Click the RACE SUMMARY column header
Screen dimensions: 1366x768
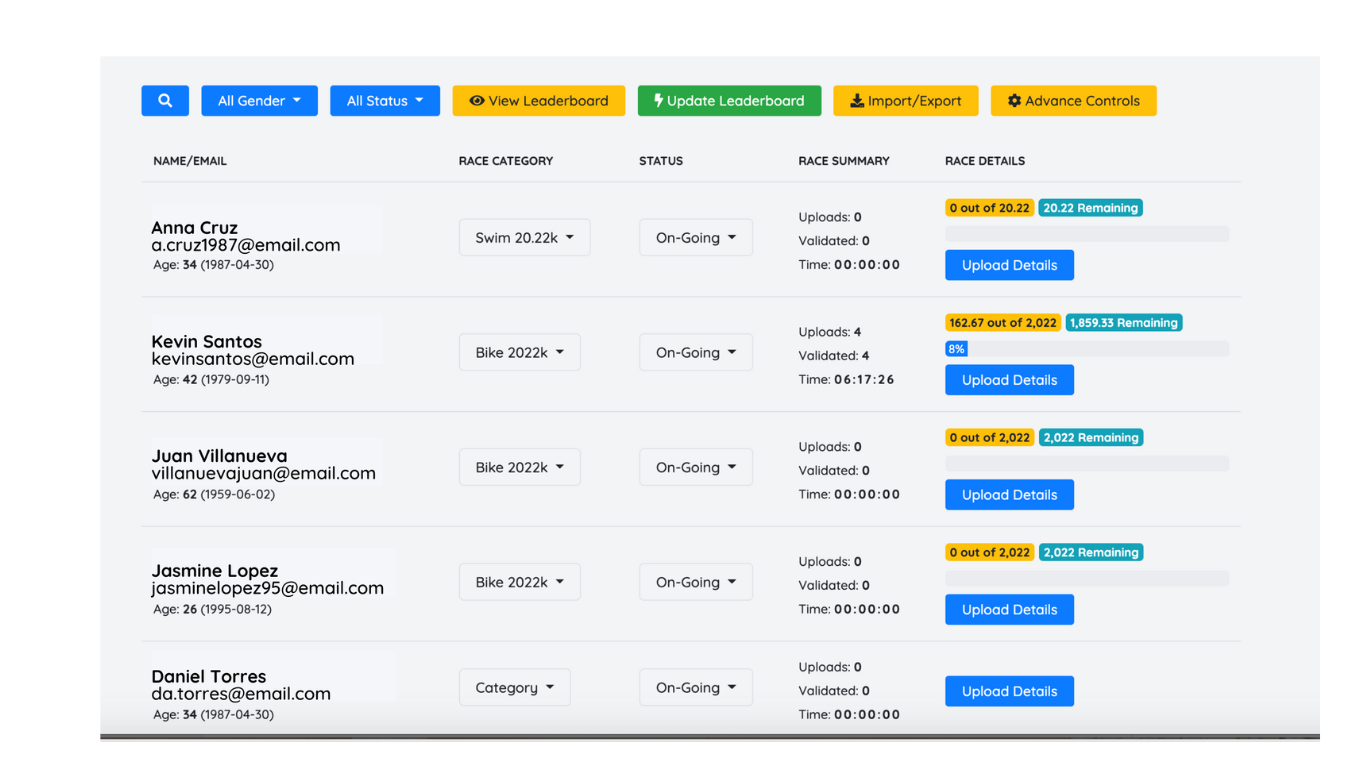844,161
